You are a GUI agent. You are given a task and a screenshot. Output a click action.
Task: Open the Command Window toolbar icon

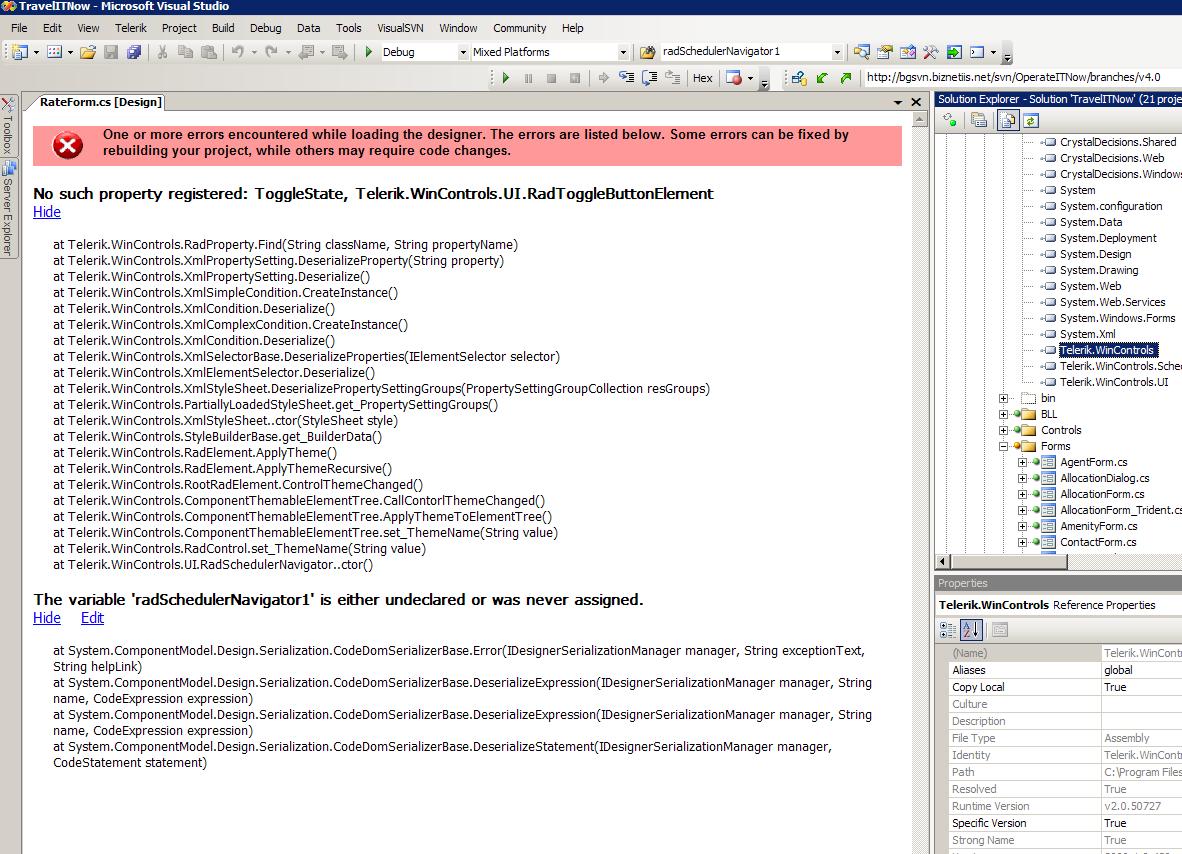click(977, 52)
